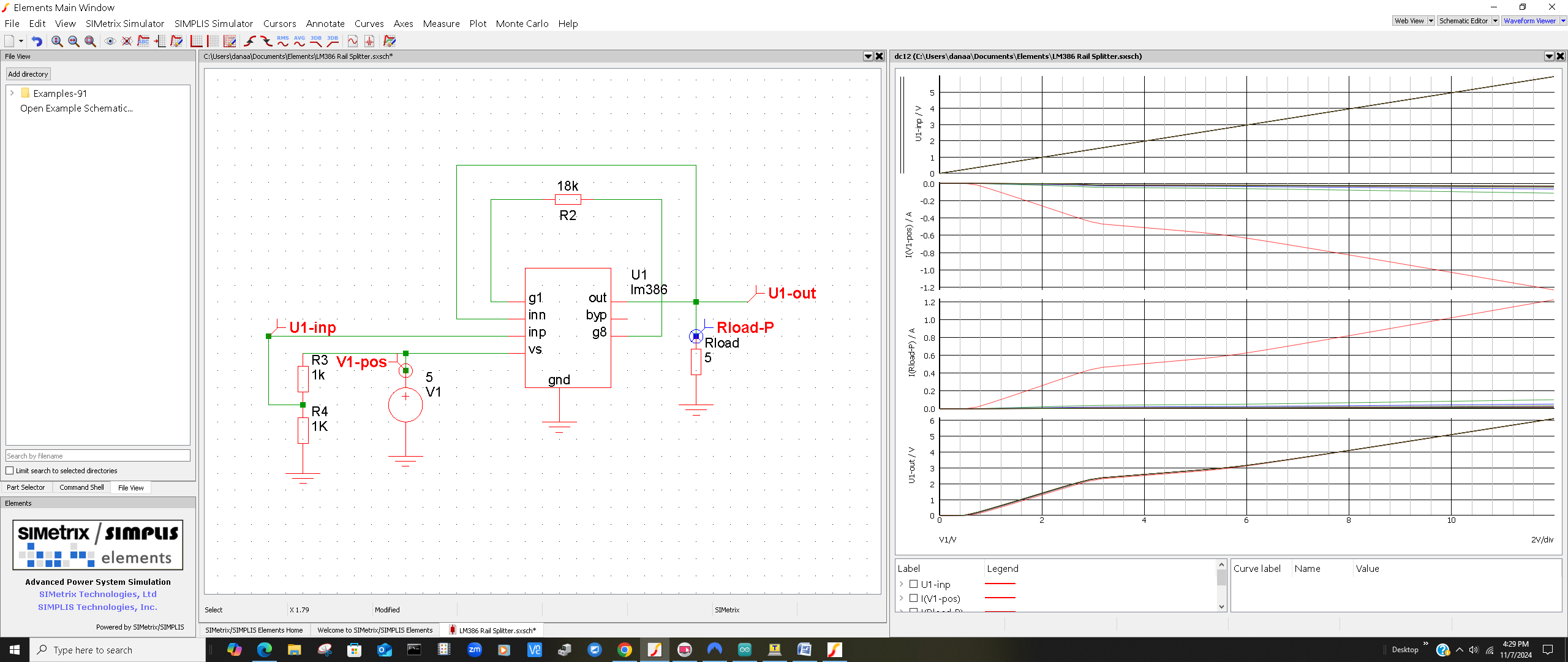The image size is (1568, 662).
Task: Click the Add directory button
Action: [x=28, y=74]
